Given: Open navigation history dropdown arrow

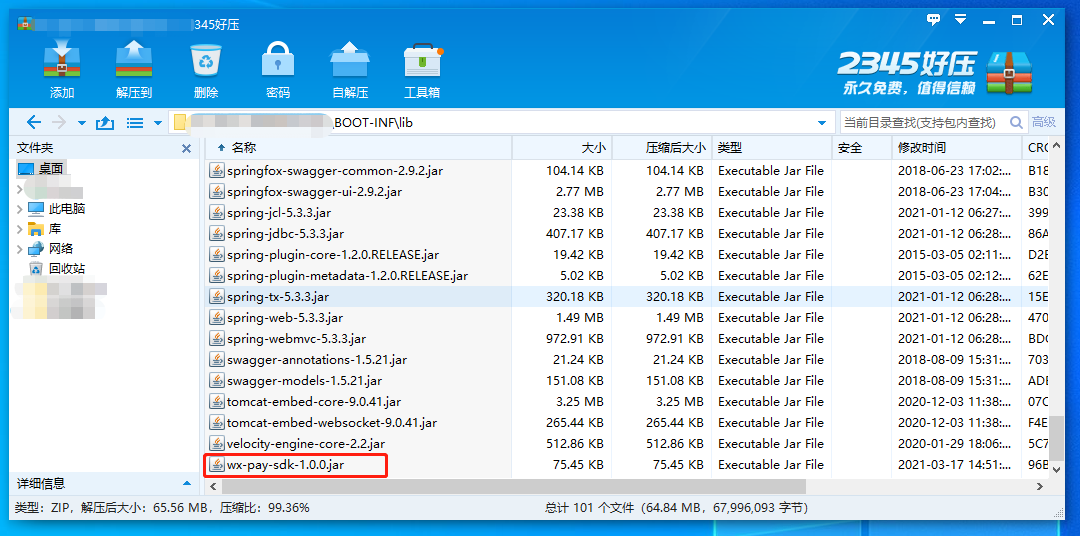Looking at the screenshot, I should tap(81, 123).
